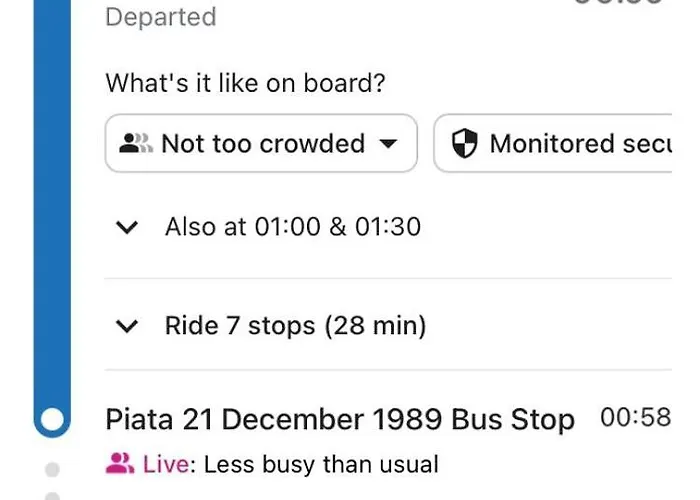This screenshot has width=700, height=500.
Task: Click the Departed status label
Action: pyautogui.click(x=160, y=17)
